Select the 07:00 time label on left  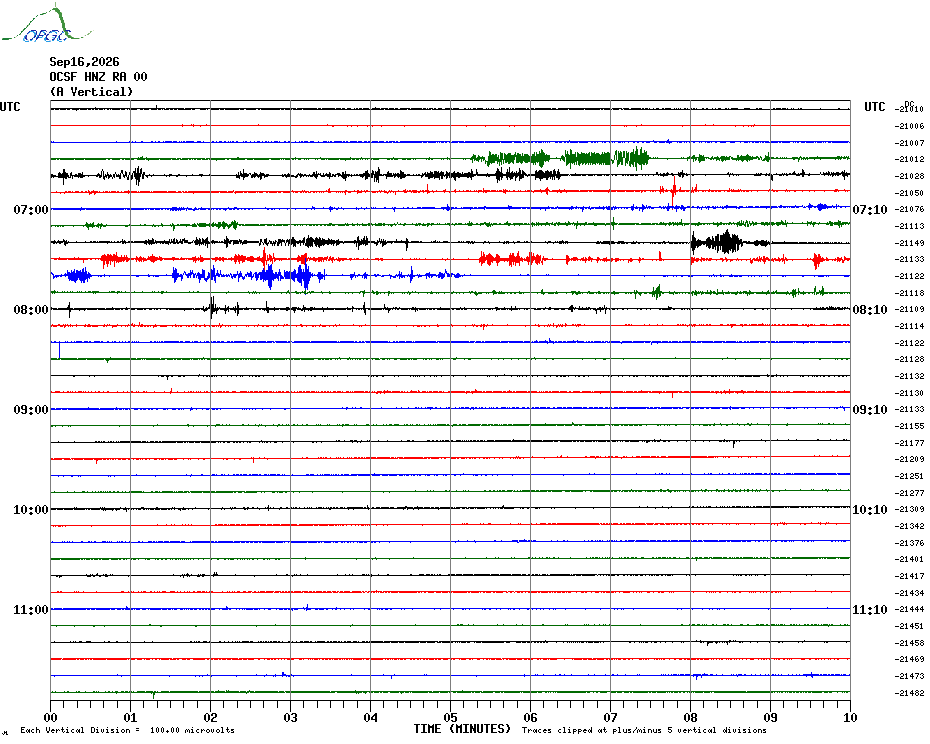click(31, 209)
